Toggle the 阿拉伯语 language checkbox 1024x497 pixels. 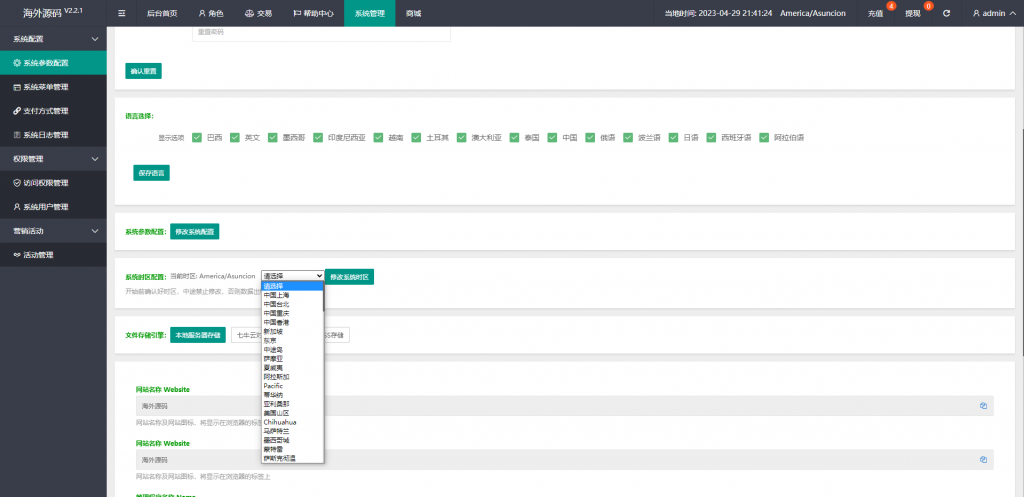tap(764, 137)
